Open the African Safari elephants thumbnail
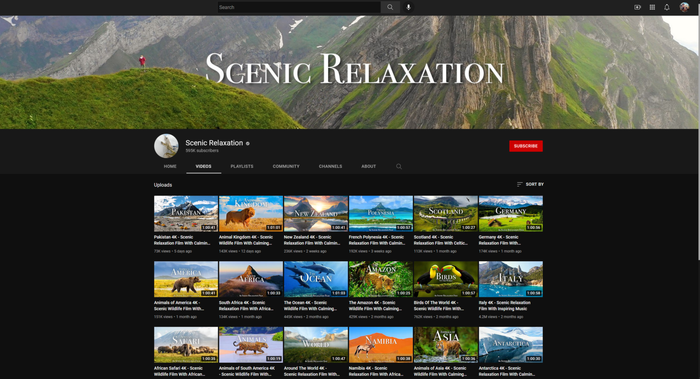The height and width of the screenshot is (379, 700). pyautogui.click(x=186, y=345)
